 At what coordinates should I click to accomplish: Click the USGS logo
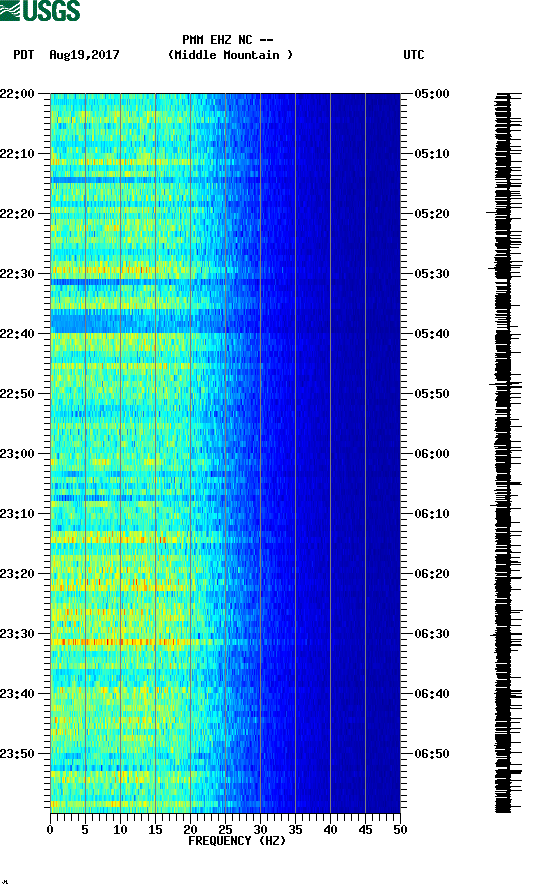tap(40, 10)
